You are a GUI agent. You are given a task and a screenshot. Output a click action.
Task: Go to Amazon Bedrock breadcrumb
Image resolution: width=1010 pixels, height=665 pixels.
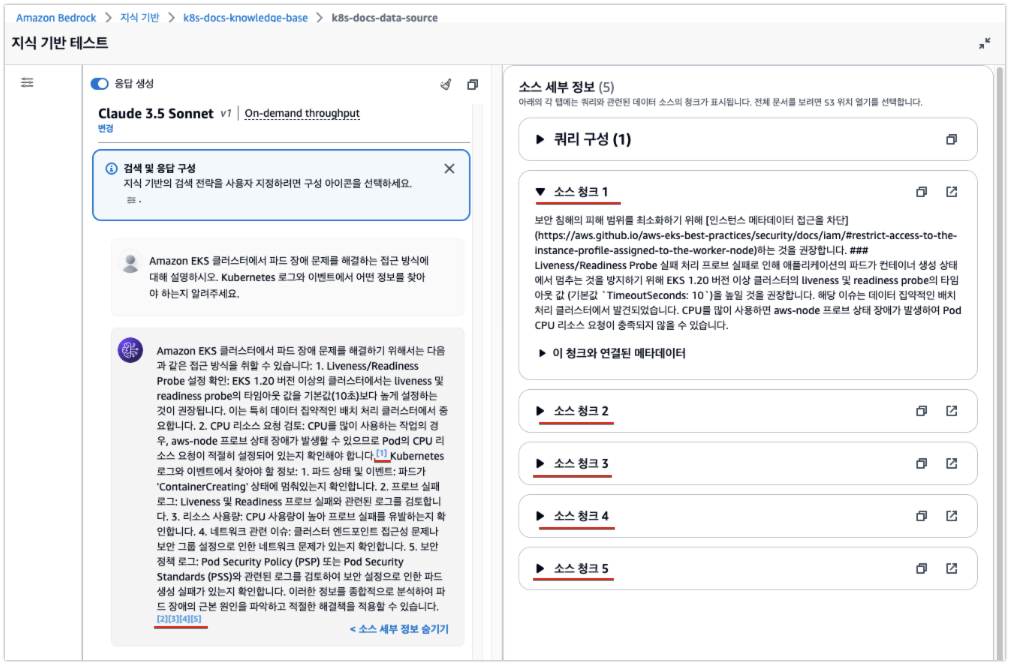[56, 17]
